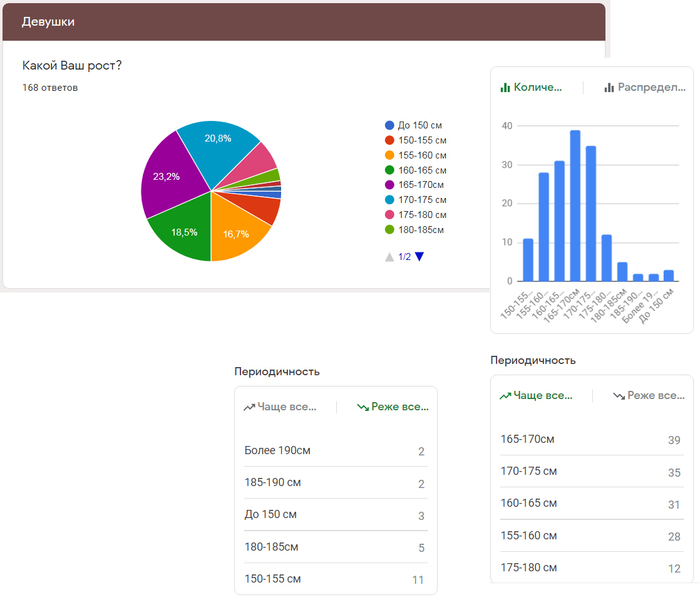Select 'Чаще все...' tab in left Периодичность panel
Viewport: 700px width, 607px height.
point(280,407)
